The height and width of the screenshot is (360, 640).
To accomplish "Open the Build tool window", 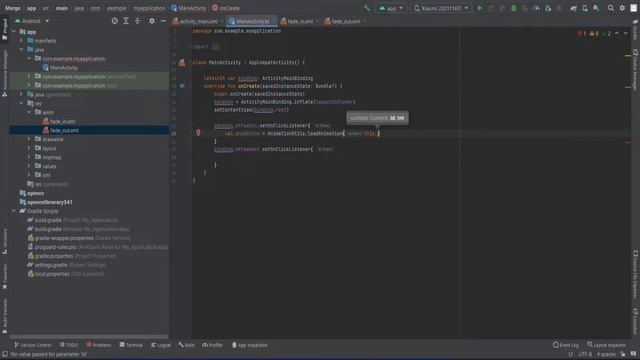I will point(186,345).
